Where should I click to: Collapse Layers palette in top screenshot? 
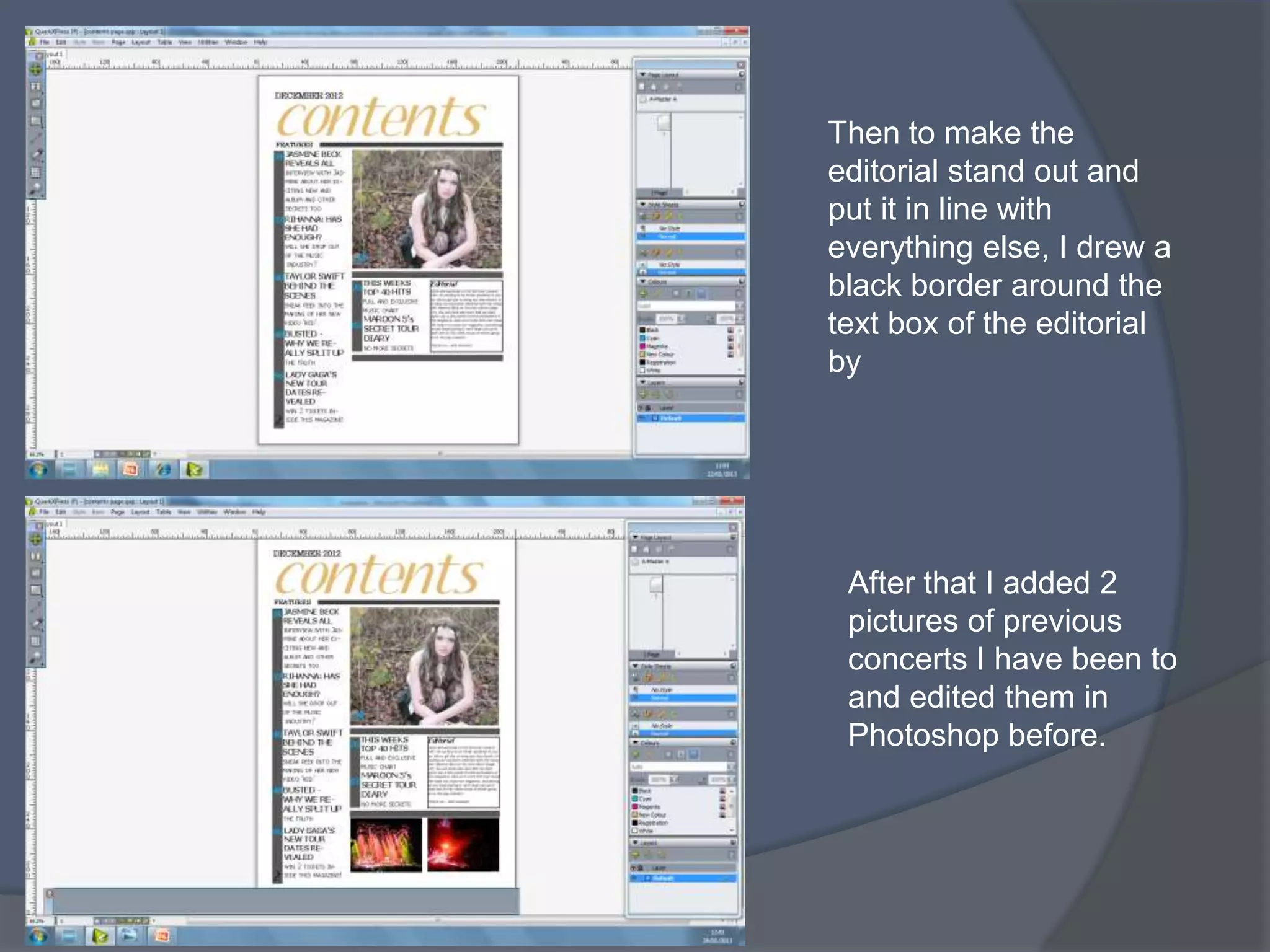click(643, 382)
